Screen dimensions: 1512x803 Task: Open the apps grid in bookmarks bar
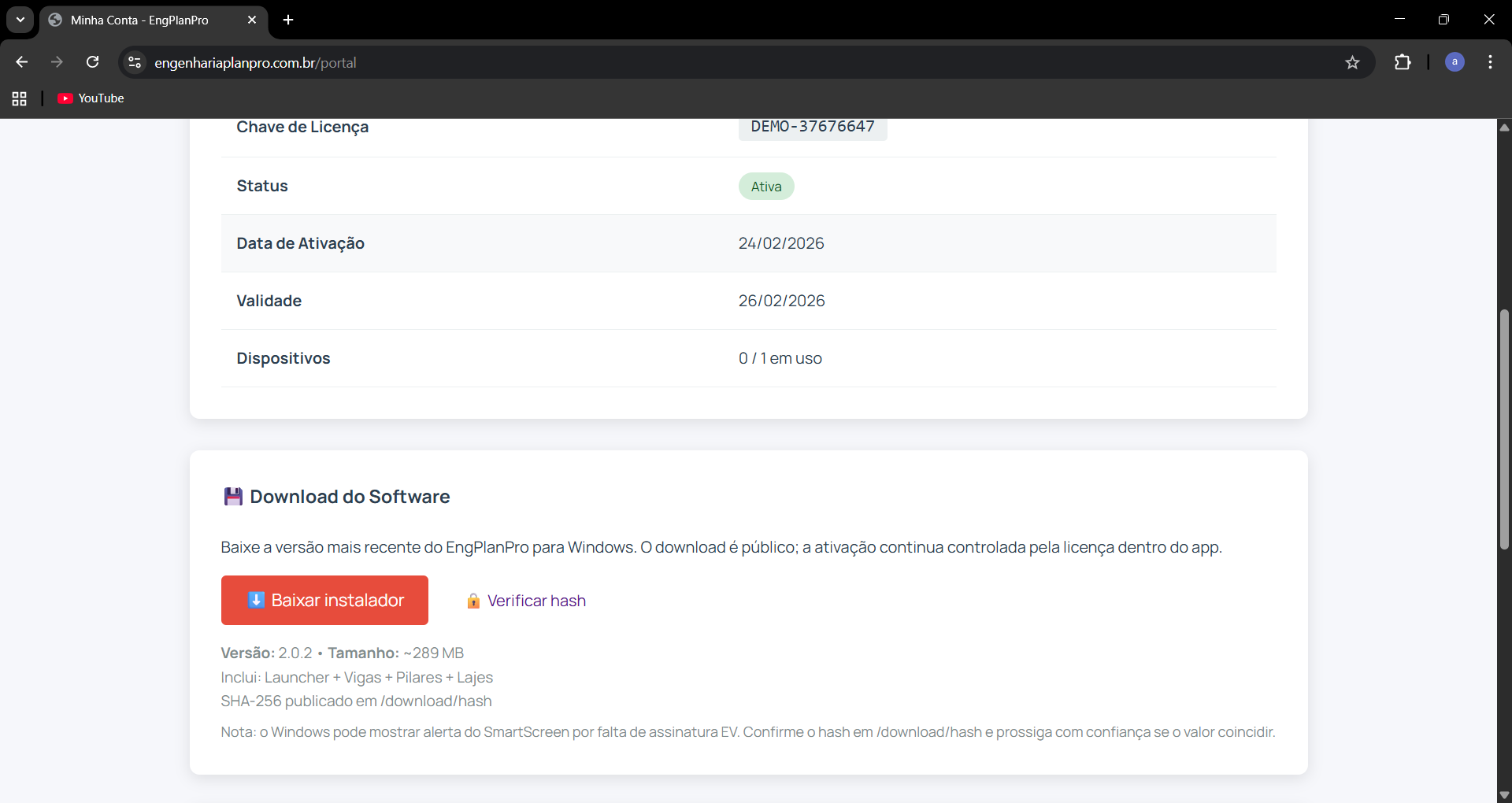[20, 98]
